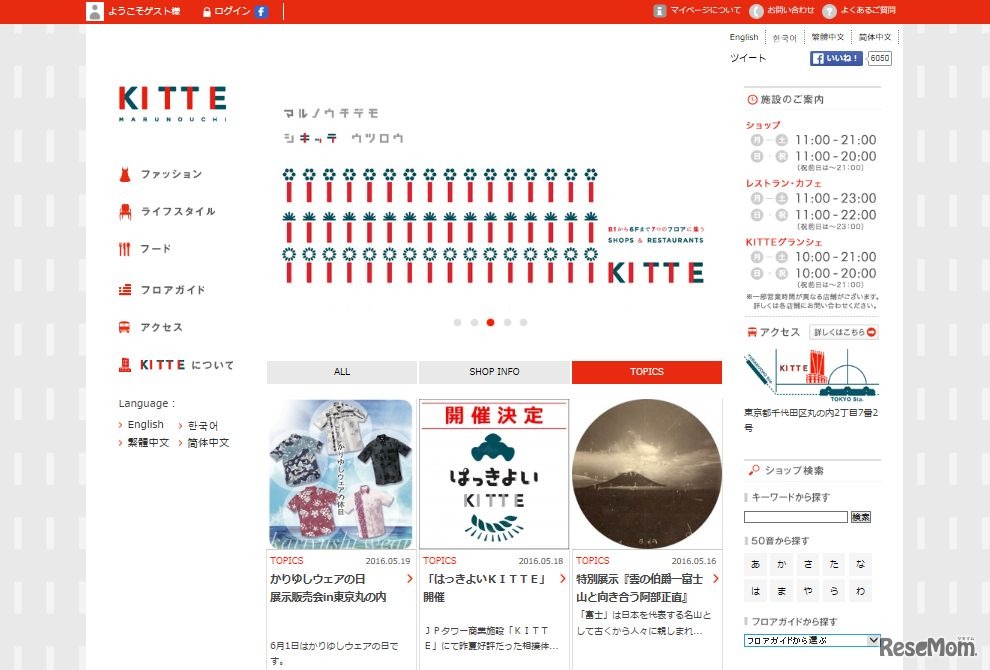Click the red dress fashion icon
The height and width of the screenshot is (670, 990).
point(125,174)
